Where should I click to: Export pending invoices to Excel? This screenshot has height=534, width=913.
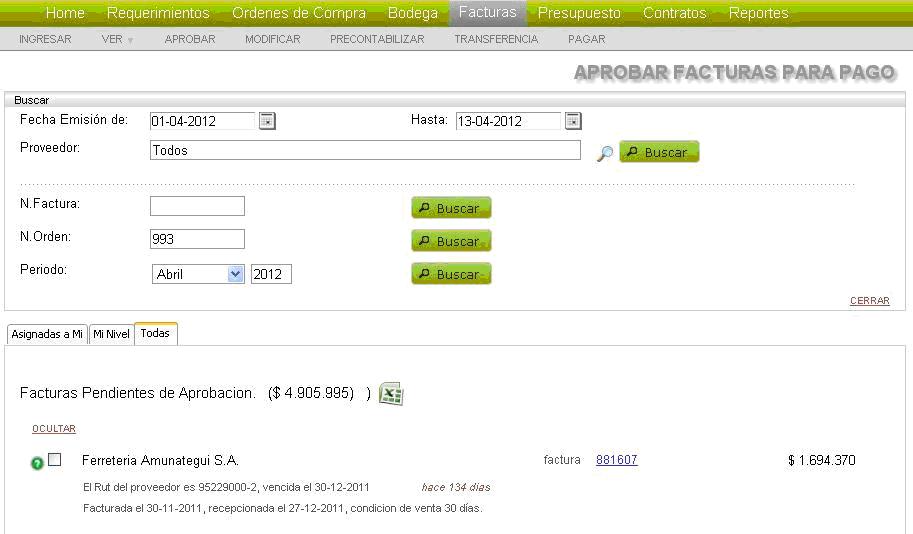coord(391,394)
